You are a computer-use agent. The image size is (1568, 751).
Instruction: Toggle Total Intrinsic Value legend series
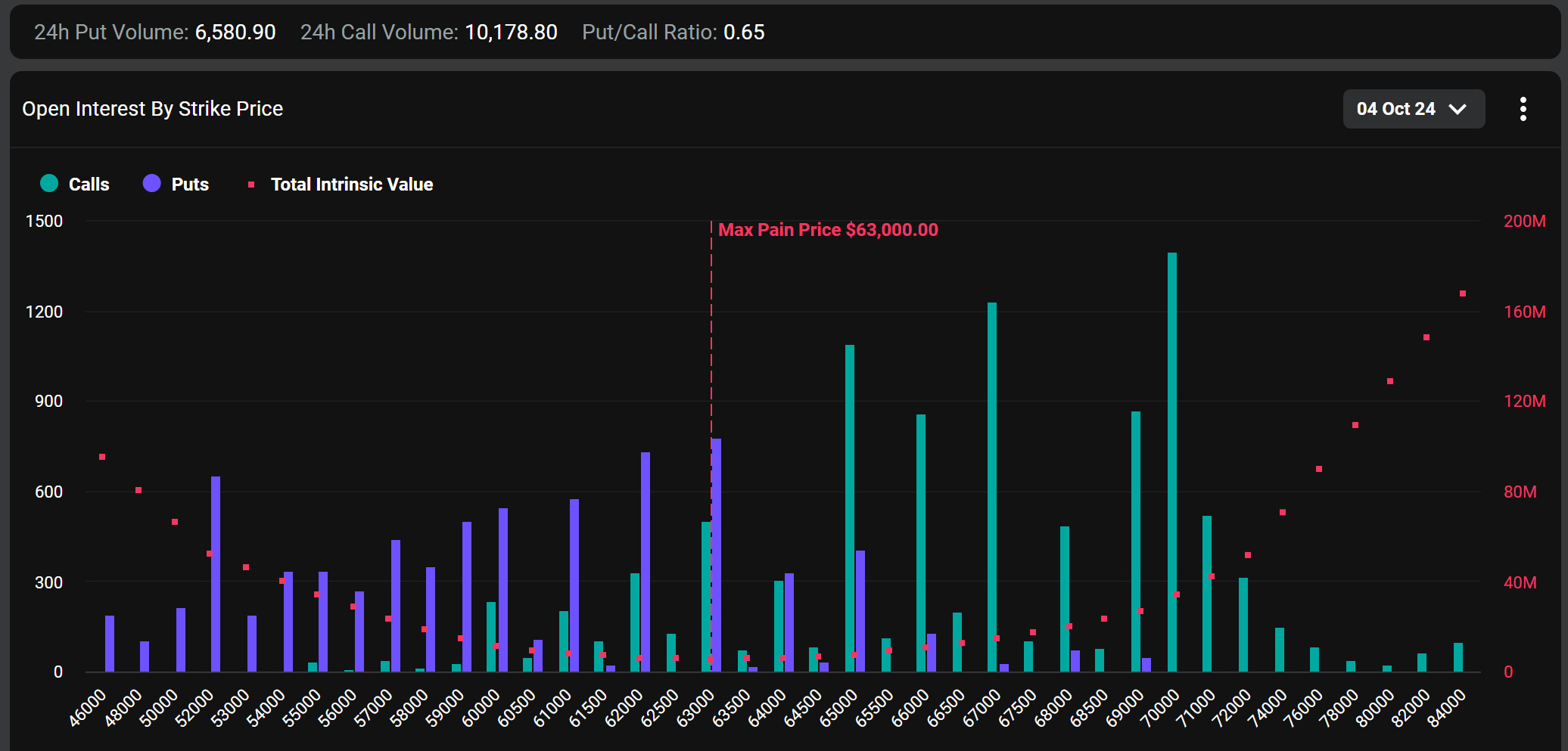[x=341, y=184]
